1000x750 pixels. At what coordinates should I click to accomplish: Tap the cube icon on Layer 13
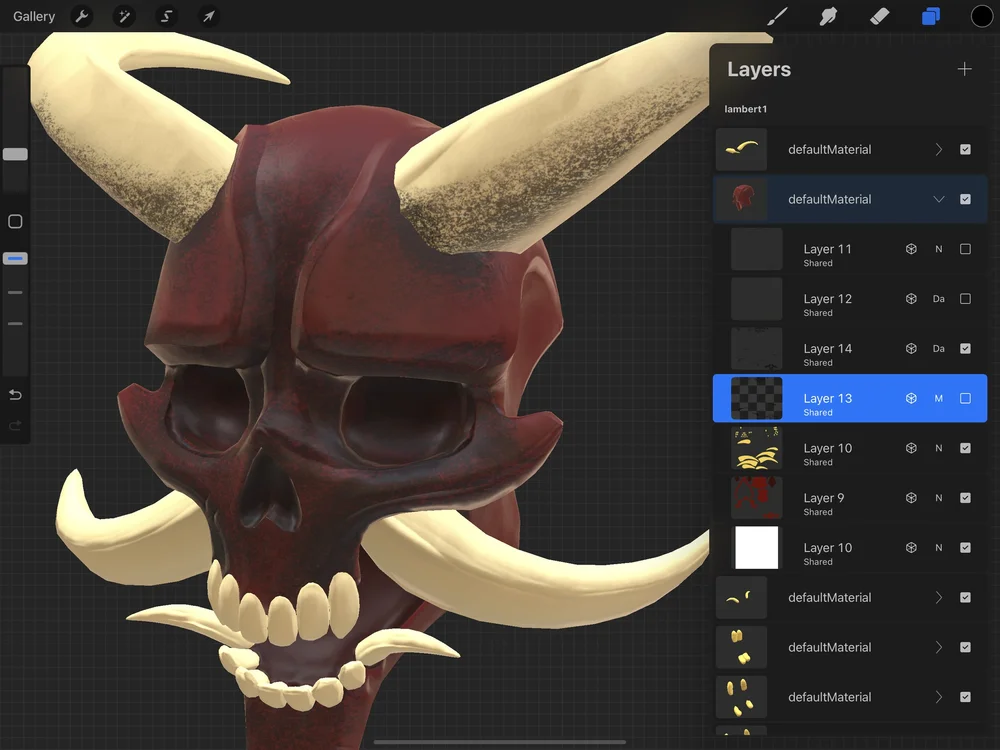911,398
